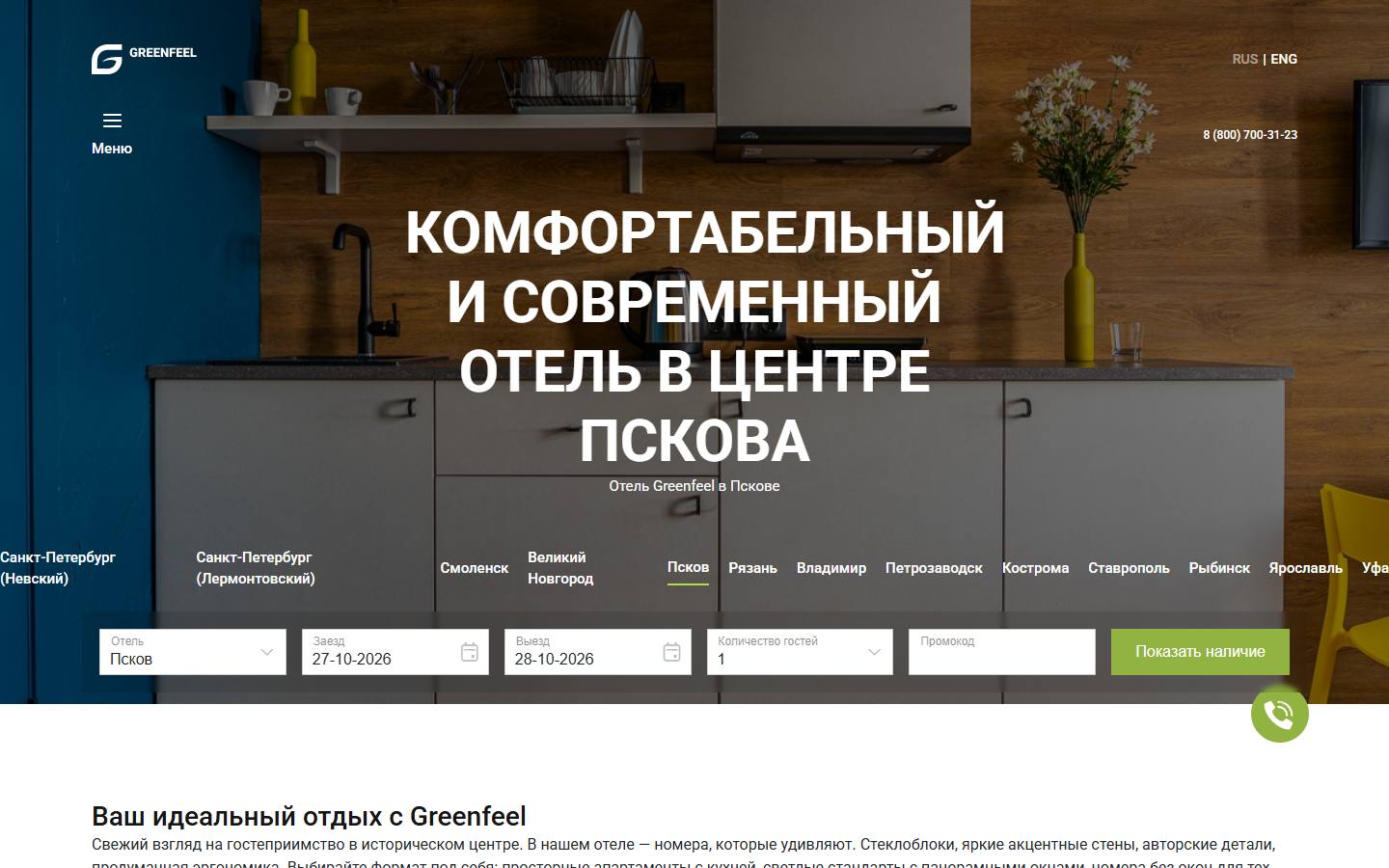Select the Петрозаводск city tab
This screenshot has height=868, width=1389.
click(x=934, y=568)
